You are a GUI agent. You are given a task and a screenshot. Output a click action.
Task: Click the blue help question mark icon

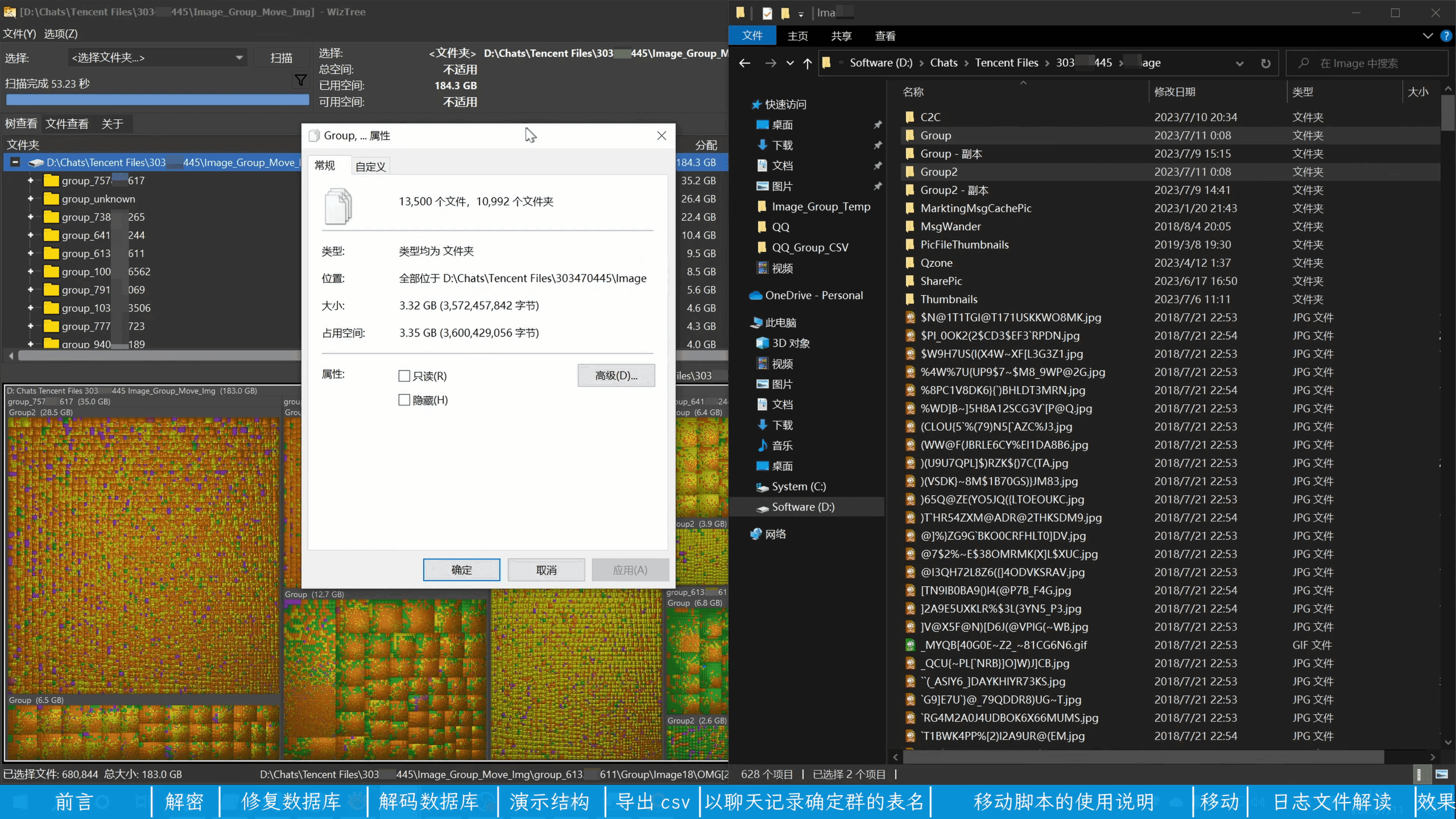(1446, 36)
